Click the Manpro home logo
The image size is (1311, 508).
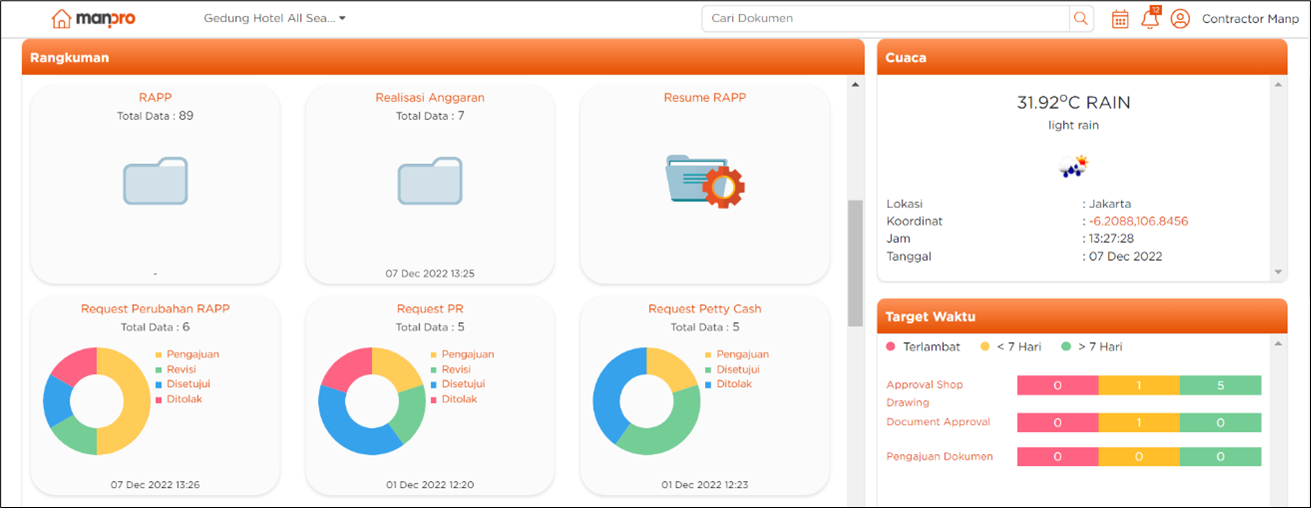pos(97,18)
